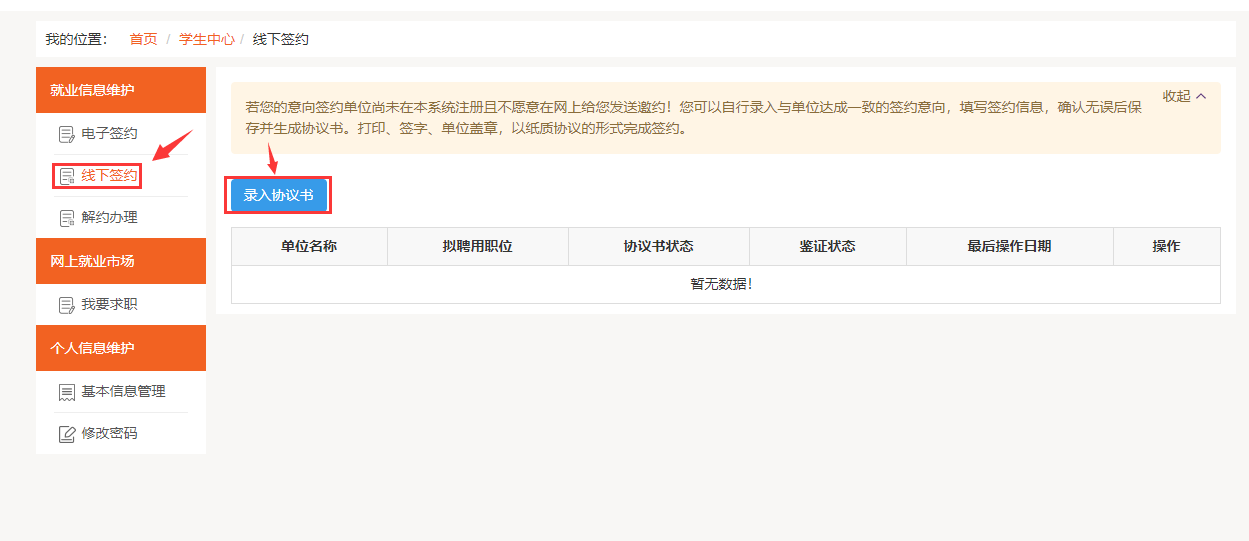Click the 基本信息管理 icon in sidebar
Image resolution: width=1249 pixels, height=541 pixels.
(x=67, y=392)
